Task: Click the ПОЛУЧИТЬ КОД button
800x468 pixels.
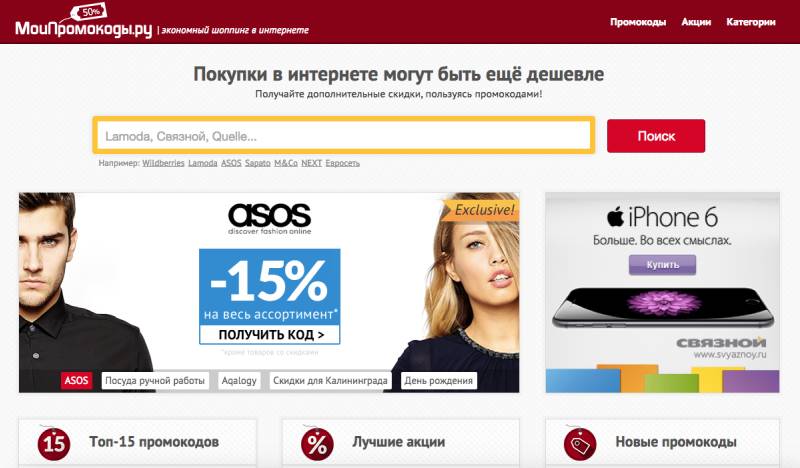Action: pos(270,335)
